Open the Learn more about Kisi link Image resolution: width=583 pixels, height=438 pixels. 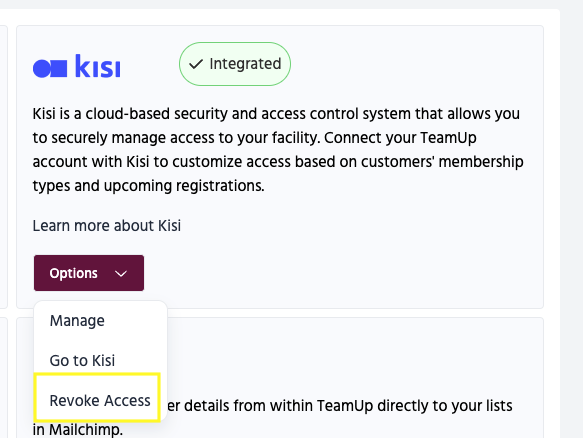[107, 226]
